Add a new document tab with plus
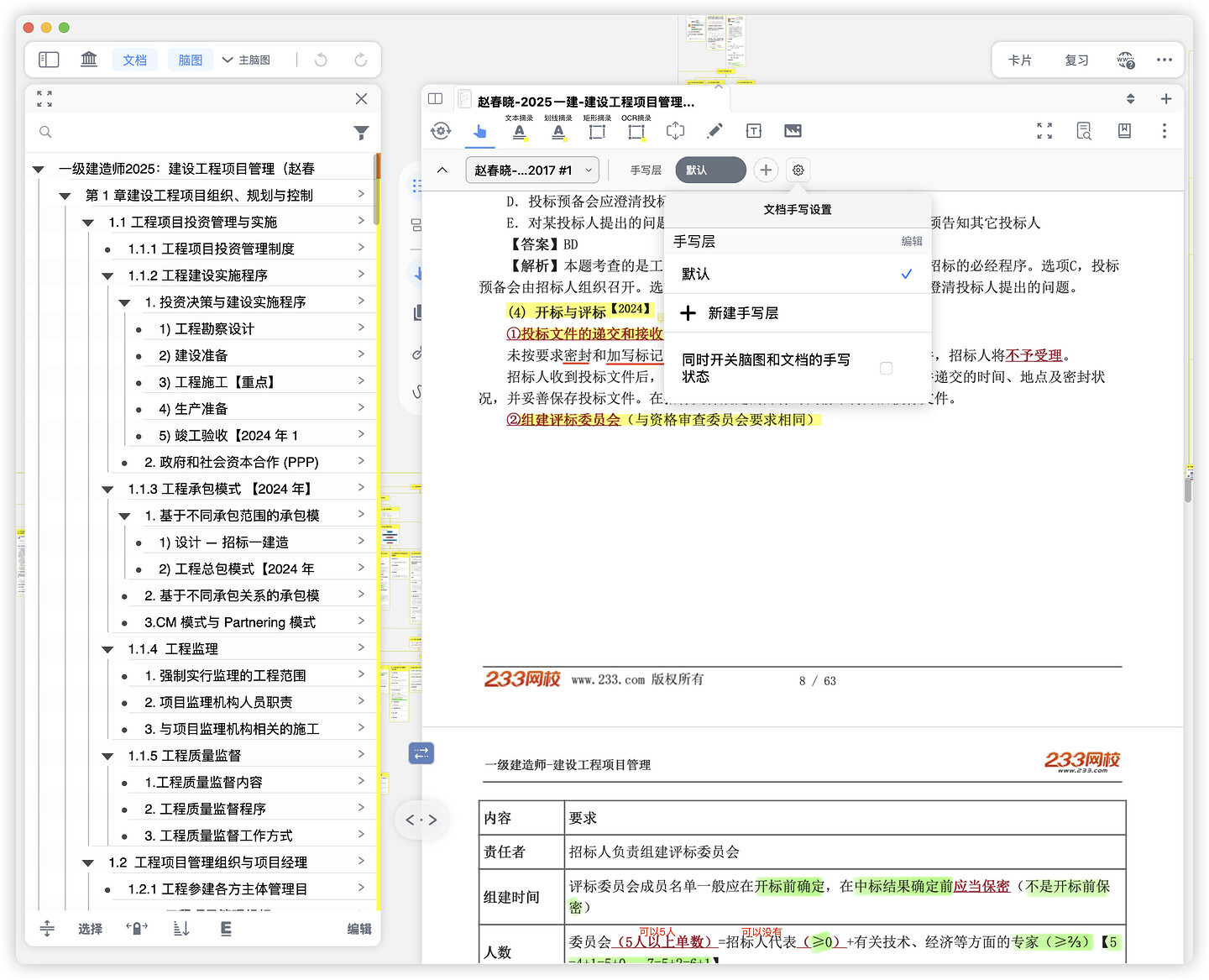Screen dimensions: 1209x980 pos(1166,98)
